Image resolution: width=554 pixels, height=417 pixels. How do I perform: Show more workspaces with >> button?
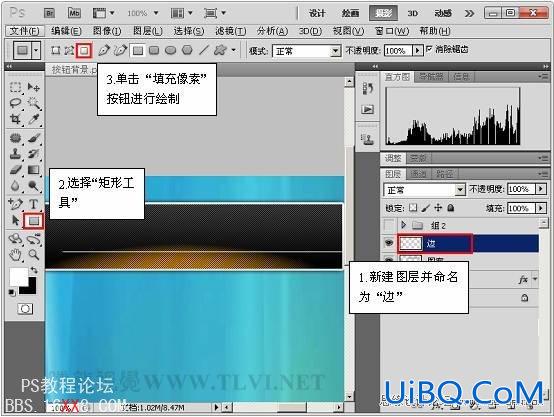[x=469, y=13]
